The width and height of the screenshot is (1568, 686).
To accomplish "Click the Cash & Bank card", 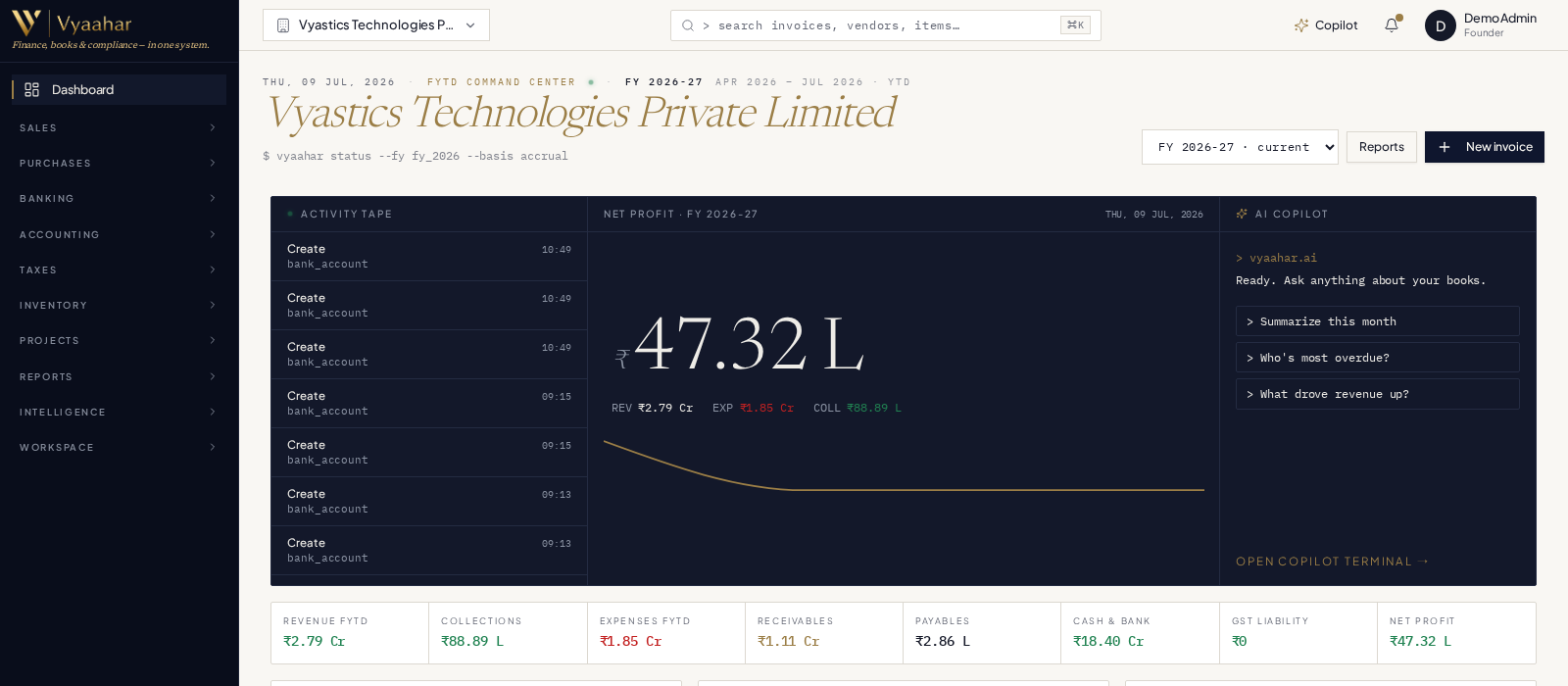I will (x=1141, y=633).
